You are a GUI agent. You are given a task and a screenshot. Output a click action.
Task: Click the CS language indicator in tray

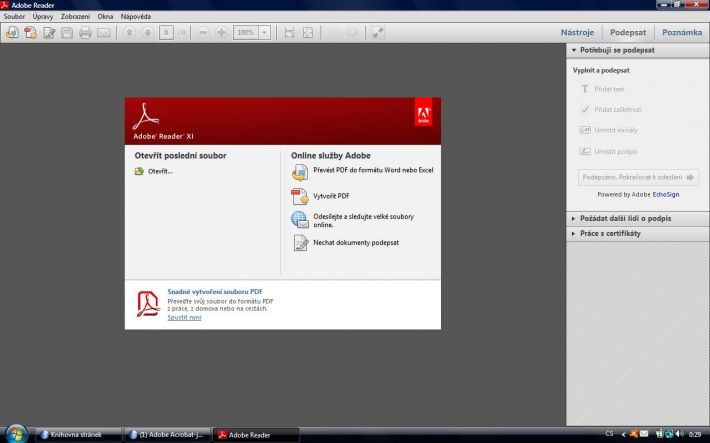(x=609, y=434)
